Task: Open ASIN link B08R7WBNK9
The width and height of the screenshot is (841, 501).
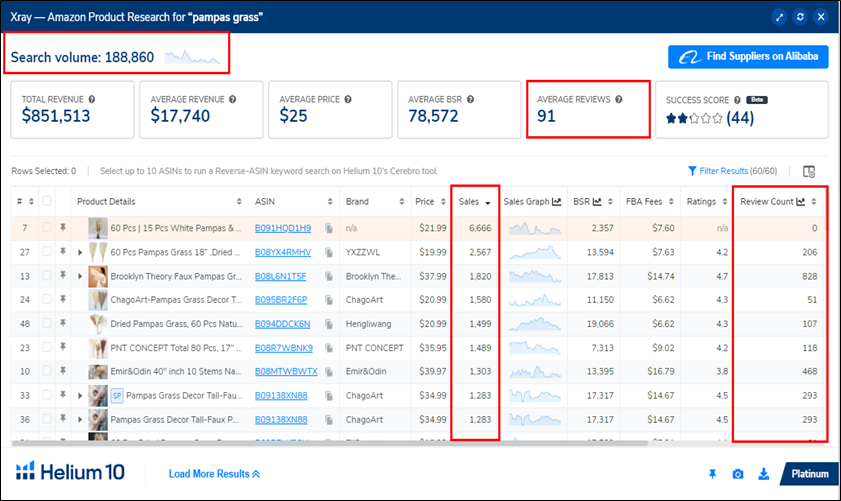Action: [x=284, y=348]
